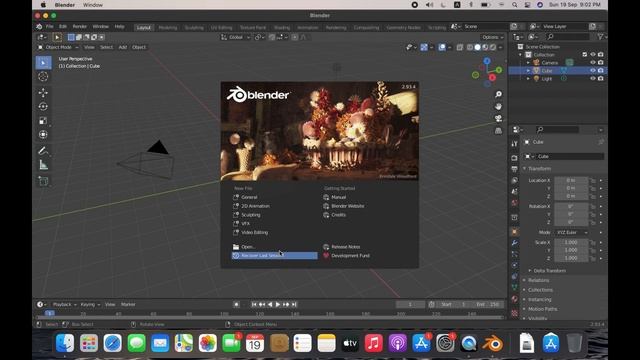Screen dimensions: 640x360
Task: Toggle visibility eye for Light object
Action: pyautogui.click(x=593, y=78)
